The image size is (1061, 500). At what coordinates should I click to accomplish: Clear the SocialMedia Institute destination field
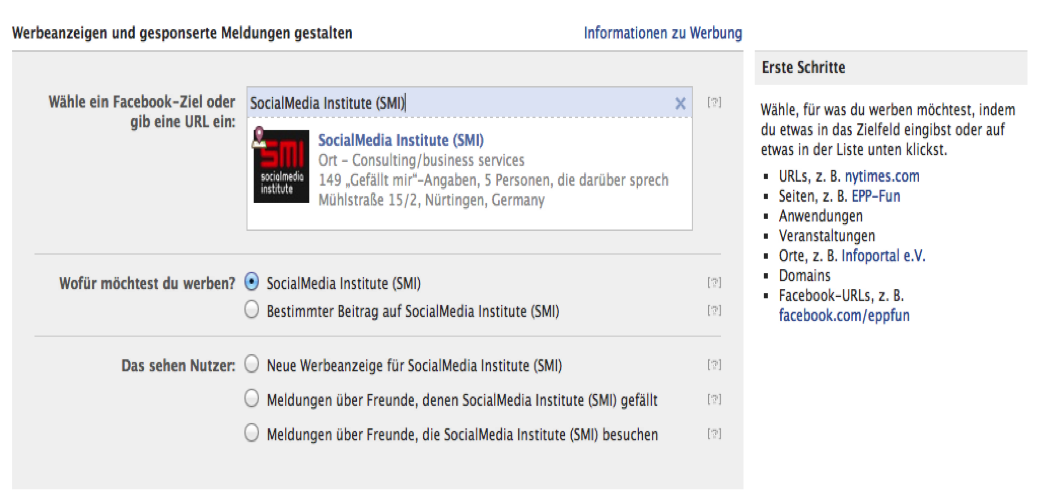pos(680,103)
